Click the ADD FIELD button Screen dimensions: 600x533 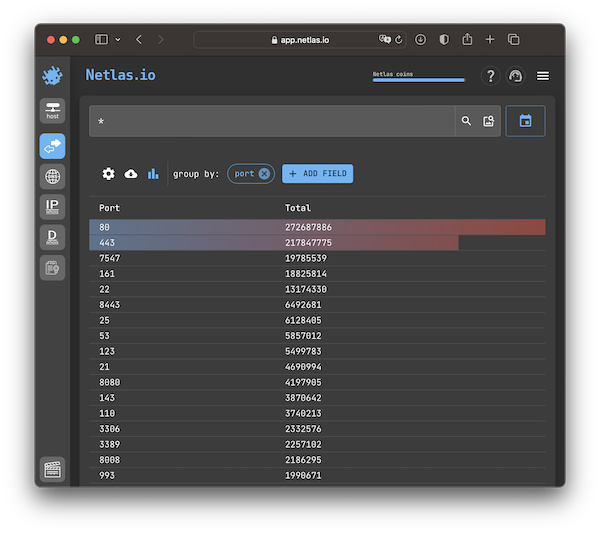click(x=317, y=174)
